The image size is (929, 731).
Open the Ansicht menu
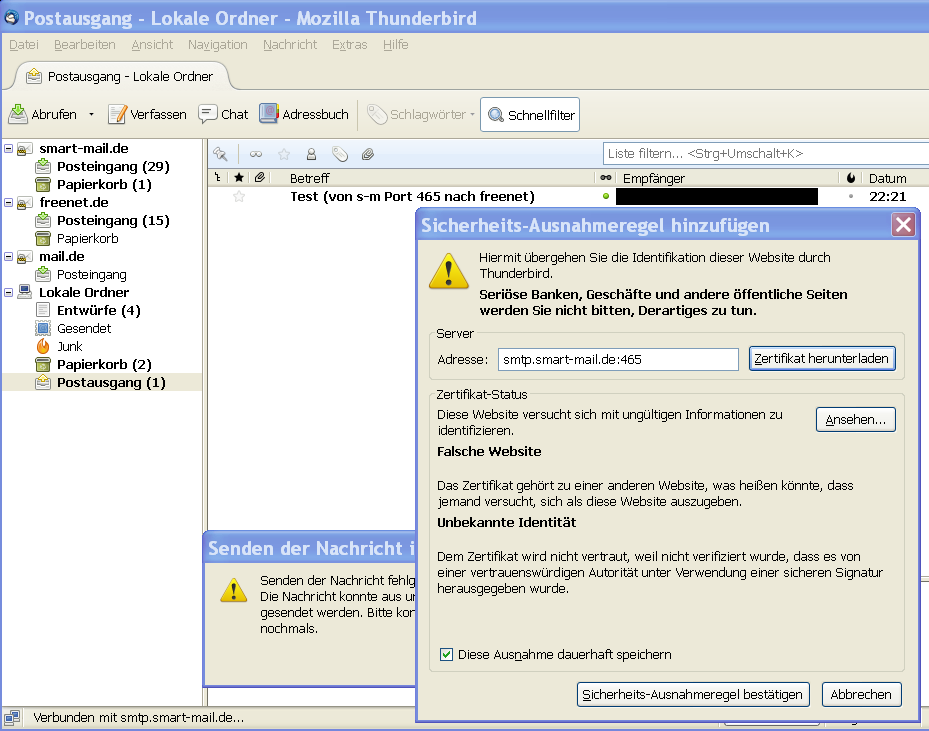152,44
